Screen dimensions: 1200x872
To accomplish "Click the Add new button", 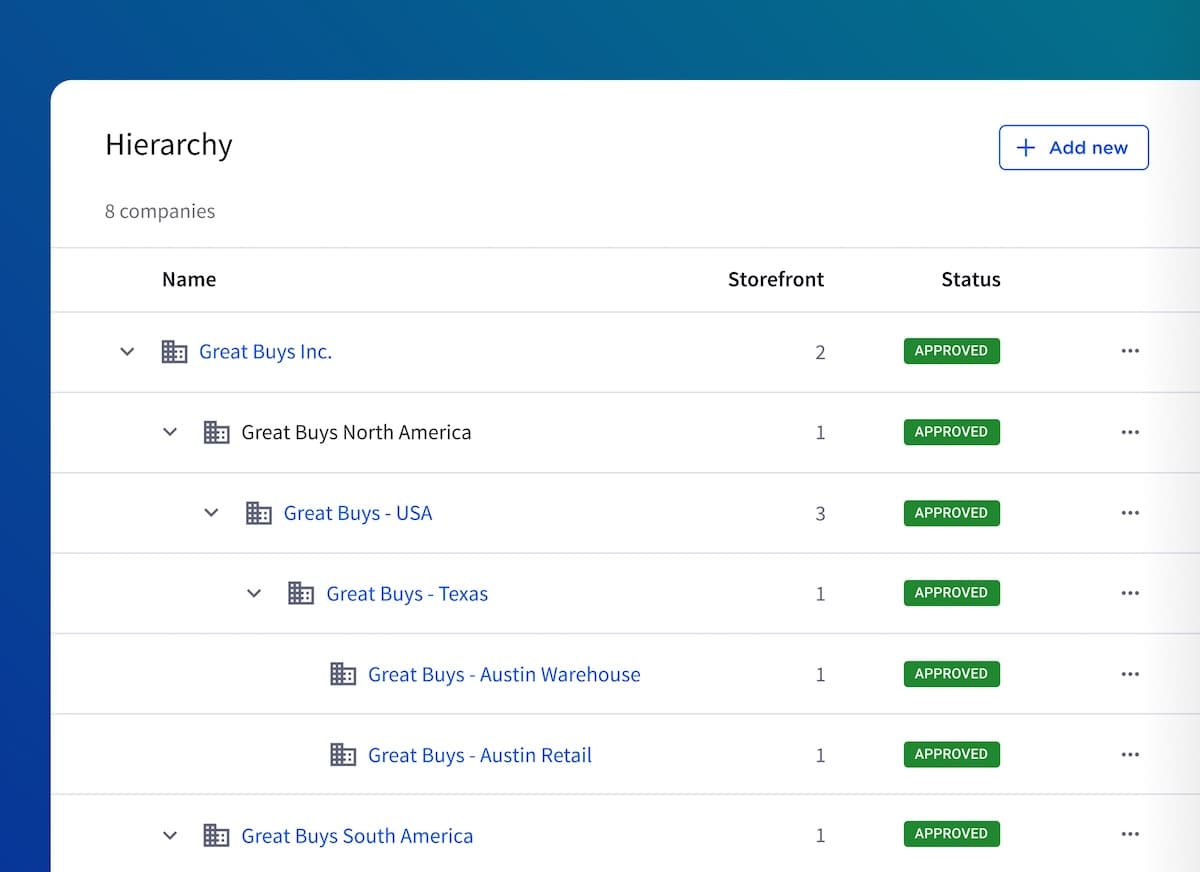I will (1073, 147).
